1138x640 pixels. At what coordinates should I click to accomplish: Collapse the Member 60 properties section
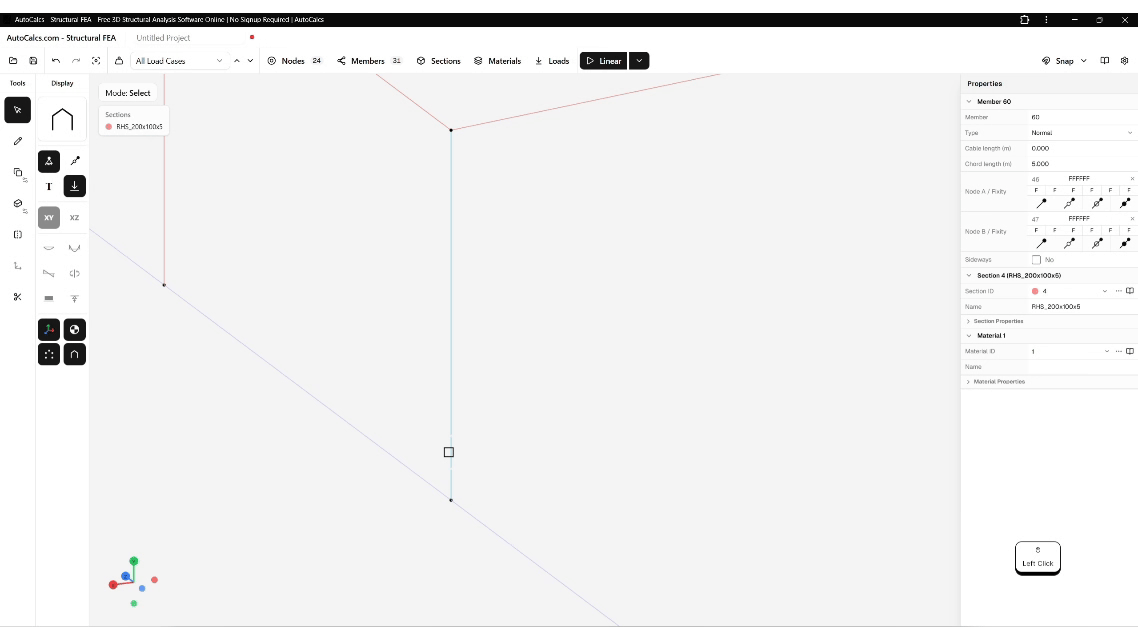coord(968,101)
